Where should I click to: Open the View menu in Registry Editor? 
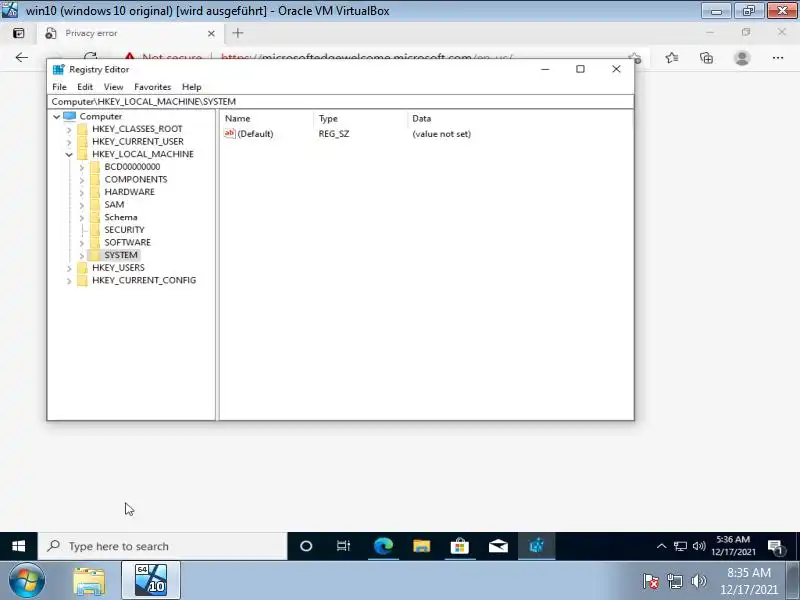[113, 87]
